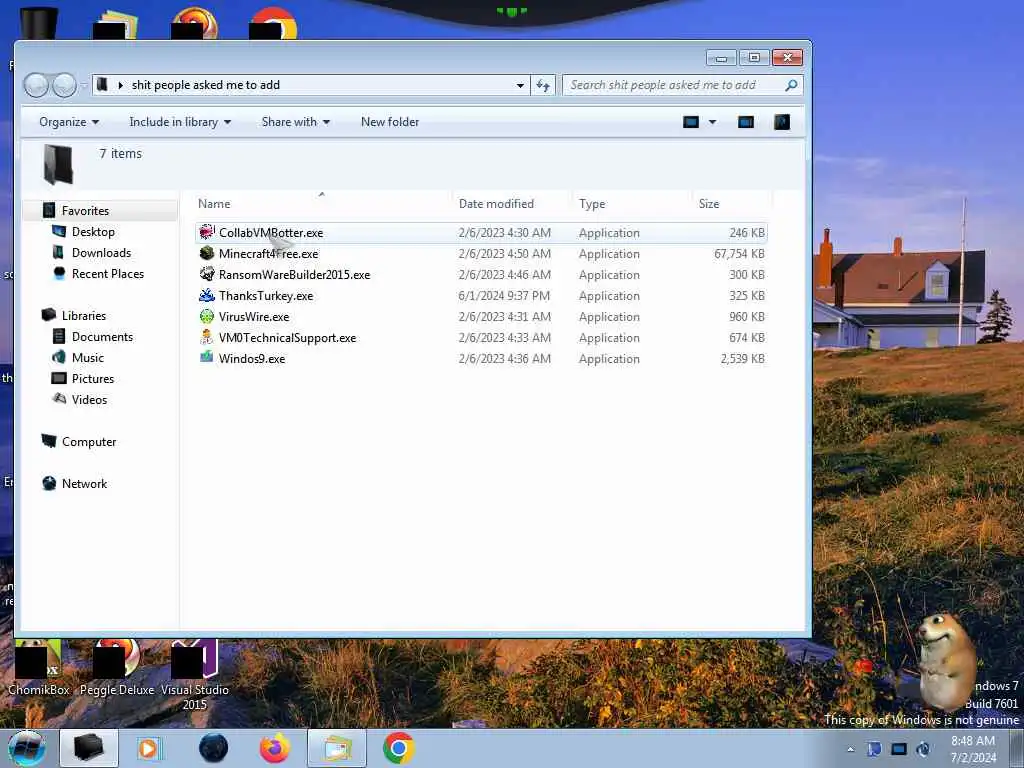Screen dimensions: 1024x768
Task: Sort by the Type column header
Action: 592,204
